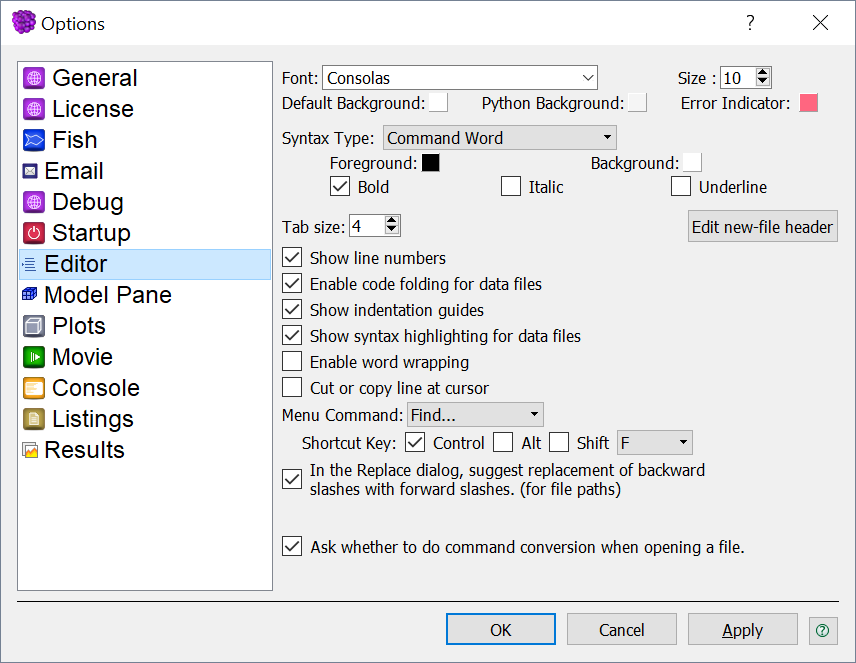Image resolution: width=856 pixels, height=663 pixels.
Task: Click the red Startup power icon
Action: [x=34, y=233]
